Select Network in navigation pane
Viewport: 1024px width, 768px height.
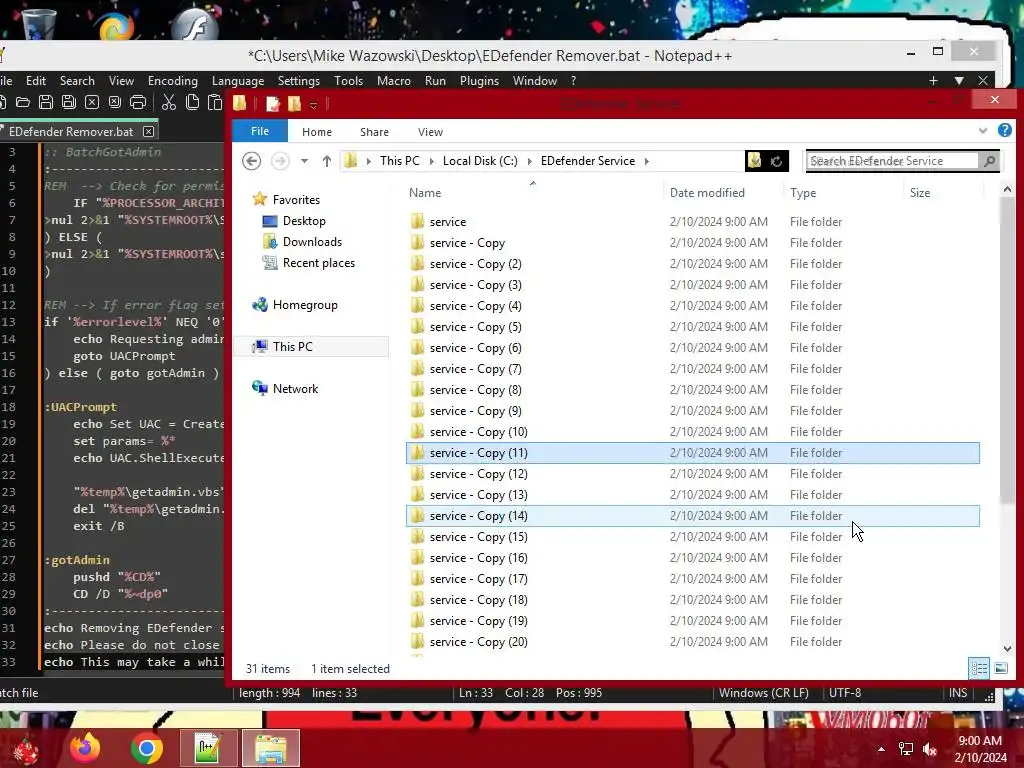click(x=295, y=389)
